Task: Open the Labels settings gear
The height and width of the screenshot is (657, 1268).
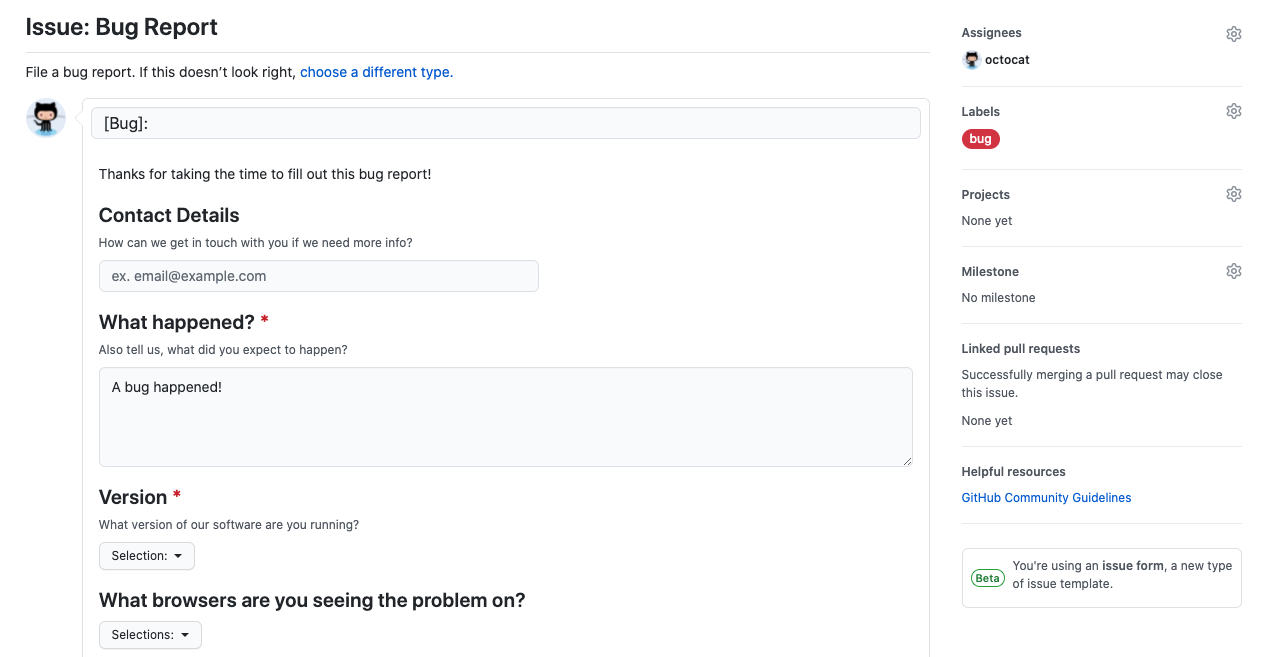Action: 1233,110
